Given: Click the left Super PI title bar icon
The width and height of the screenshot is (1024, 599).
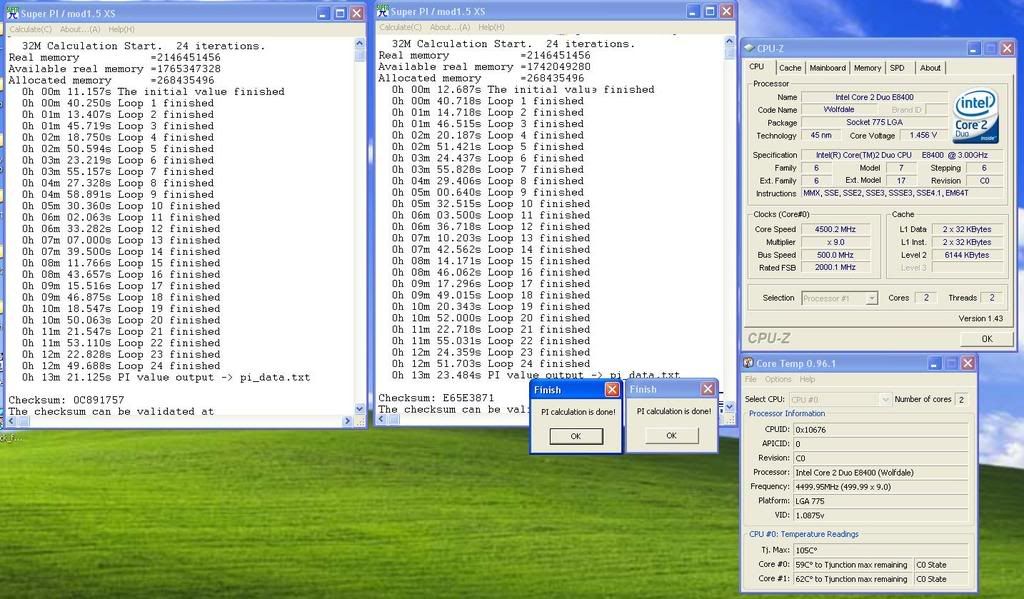Looking at the screenshot, I should pyautogui.click(x=12, y=13).
